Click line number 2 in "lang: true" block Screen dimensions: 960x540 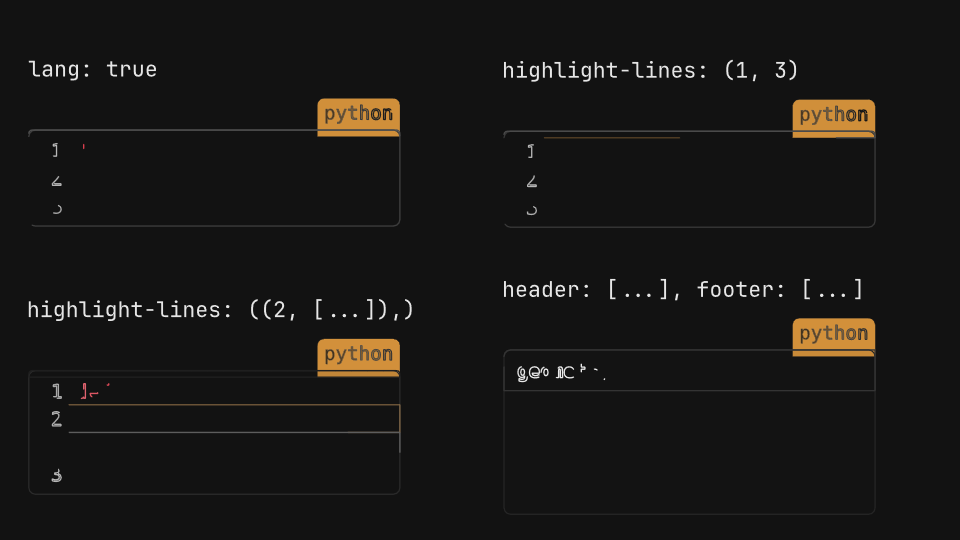click(56, 181)
